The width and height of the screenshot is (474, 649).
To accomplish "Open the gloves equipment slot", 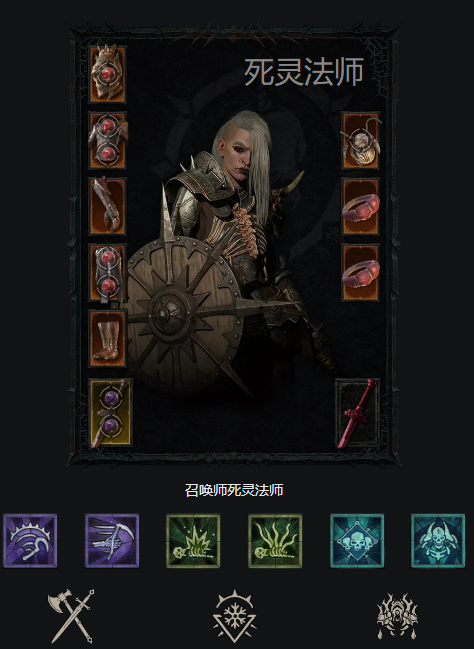I will coord(108,206).
